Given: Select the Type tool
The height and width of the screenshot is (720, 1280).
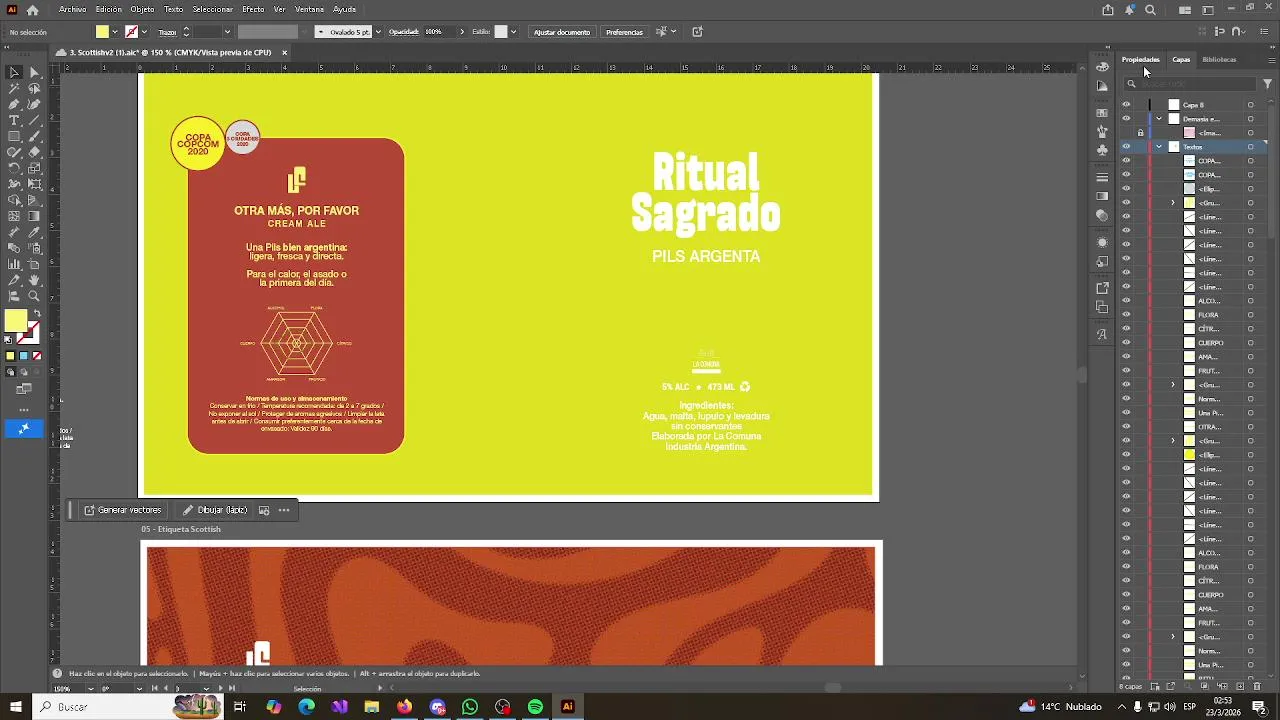Looking at the screenshot, I should (x=14, y=120).
